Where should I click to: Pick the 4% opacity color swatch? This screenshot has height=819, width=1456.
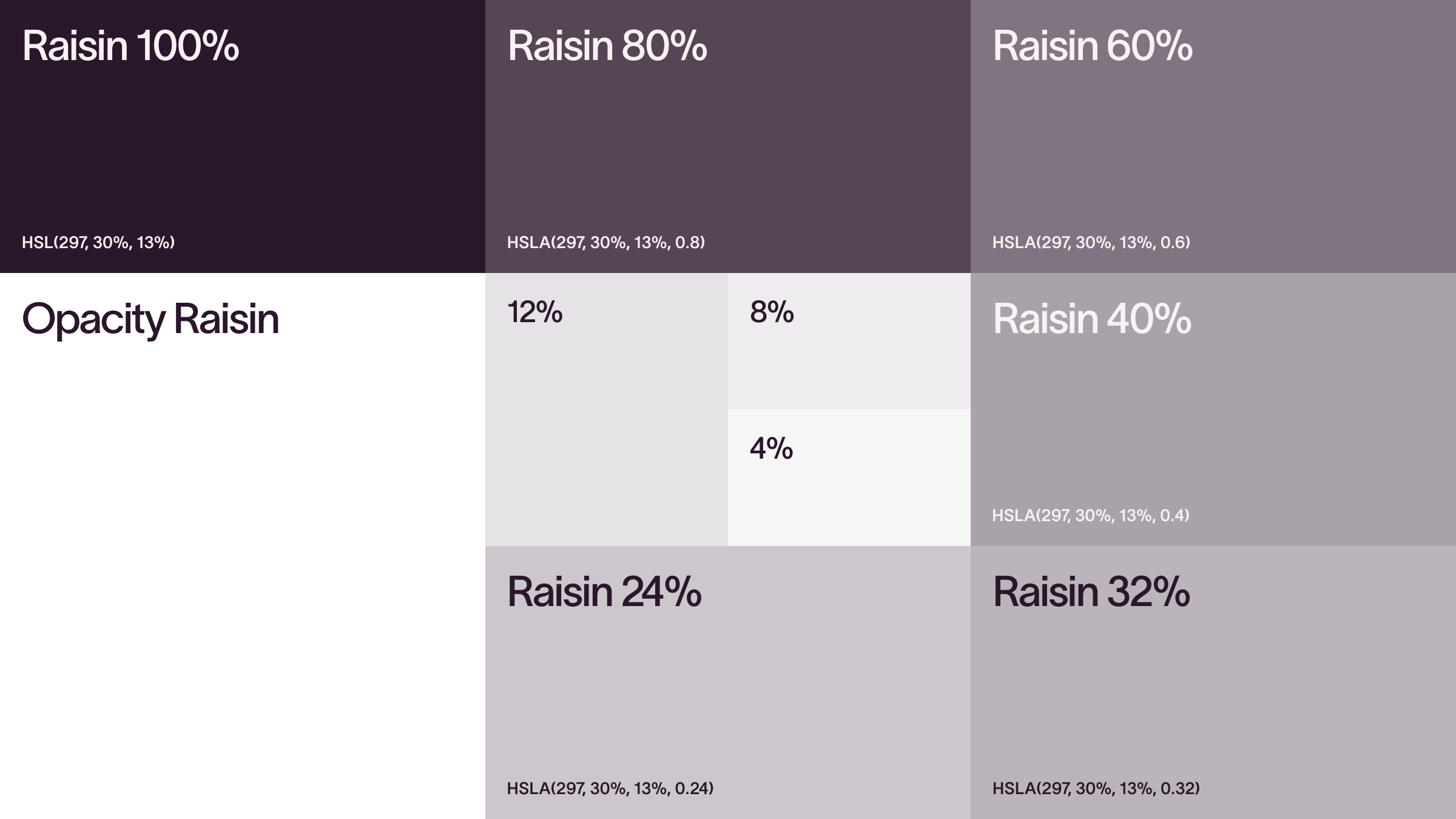tap(849, 497)
